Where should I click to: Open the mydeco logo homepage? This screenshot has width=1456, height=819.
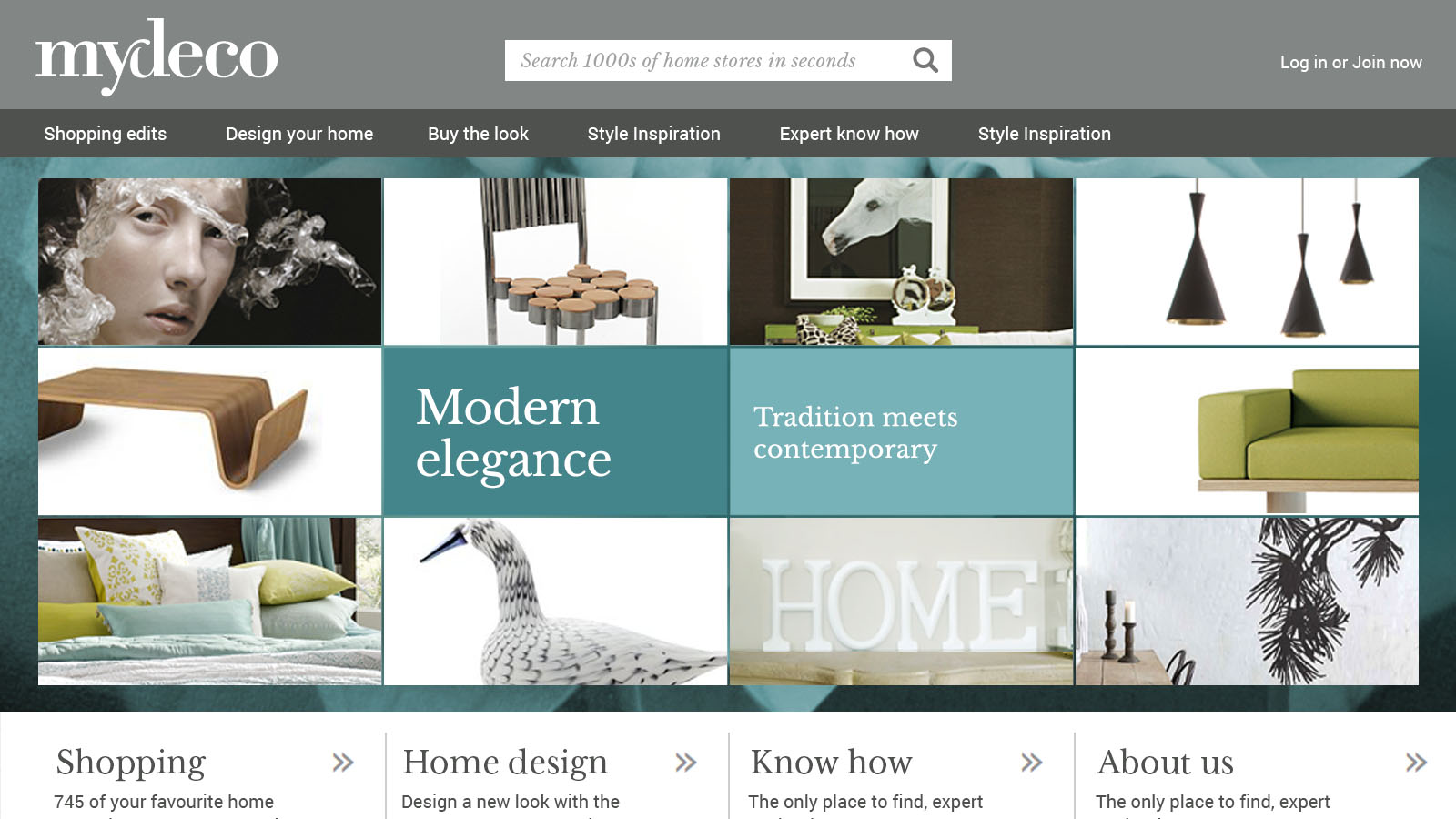coord(157,56)
